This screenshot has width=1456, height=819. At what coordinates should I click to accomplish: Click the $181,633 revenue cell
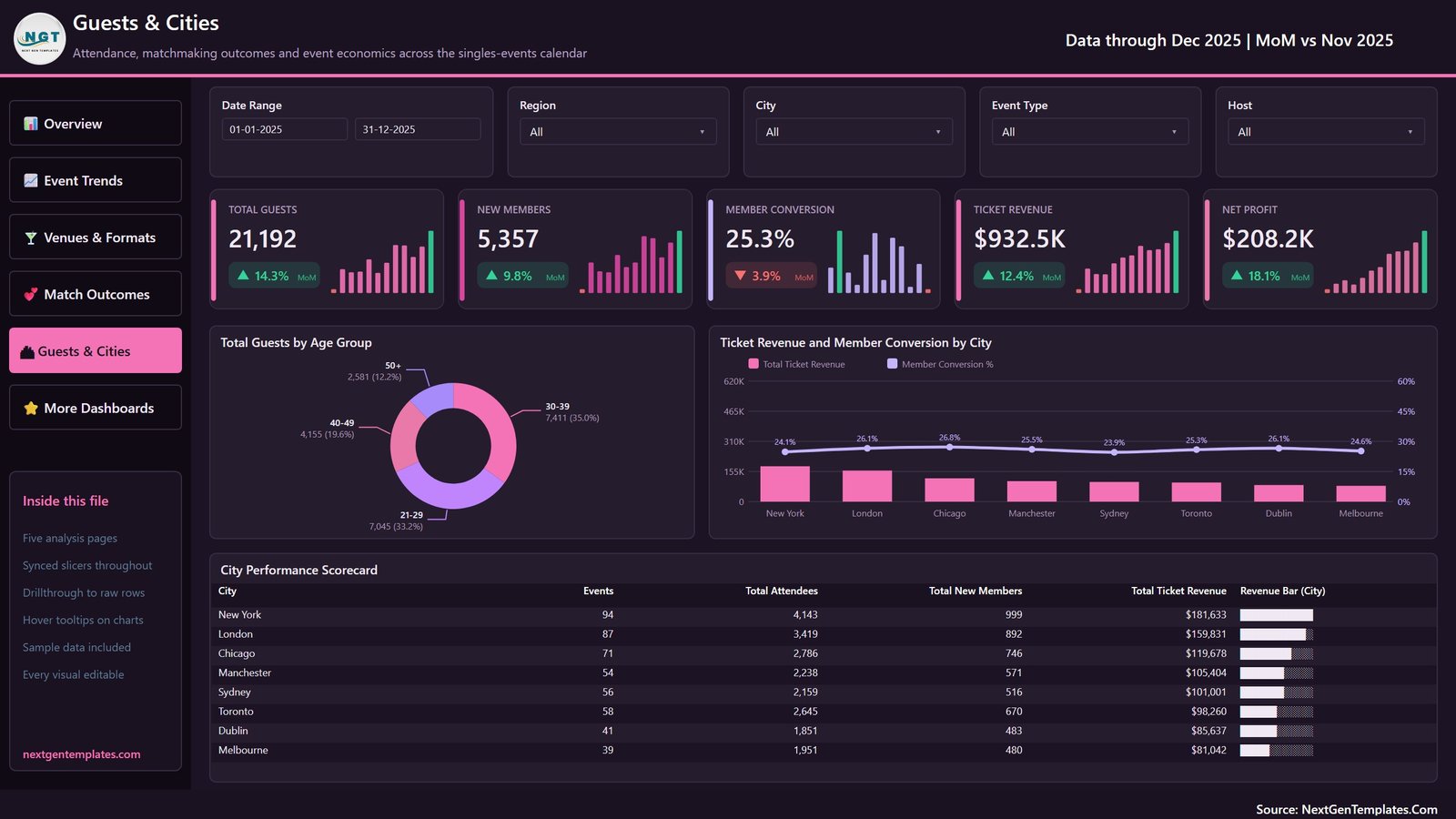click(1206, 615)
